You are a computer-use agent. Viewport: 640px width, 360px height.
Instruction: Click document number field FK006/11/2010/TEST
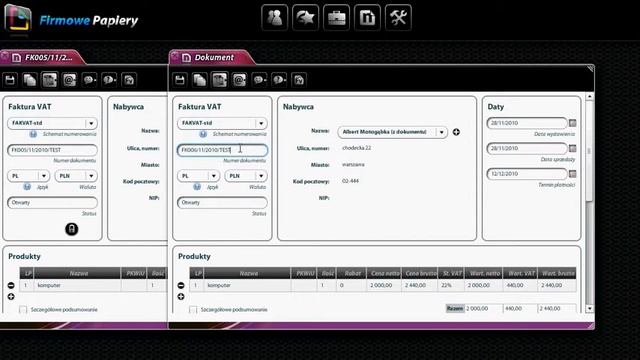(x=222, y=150)
